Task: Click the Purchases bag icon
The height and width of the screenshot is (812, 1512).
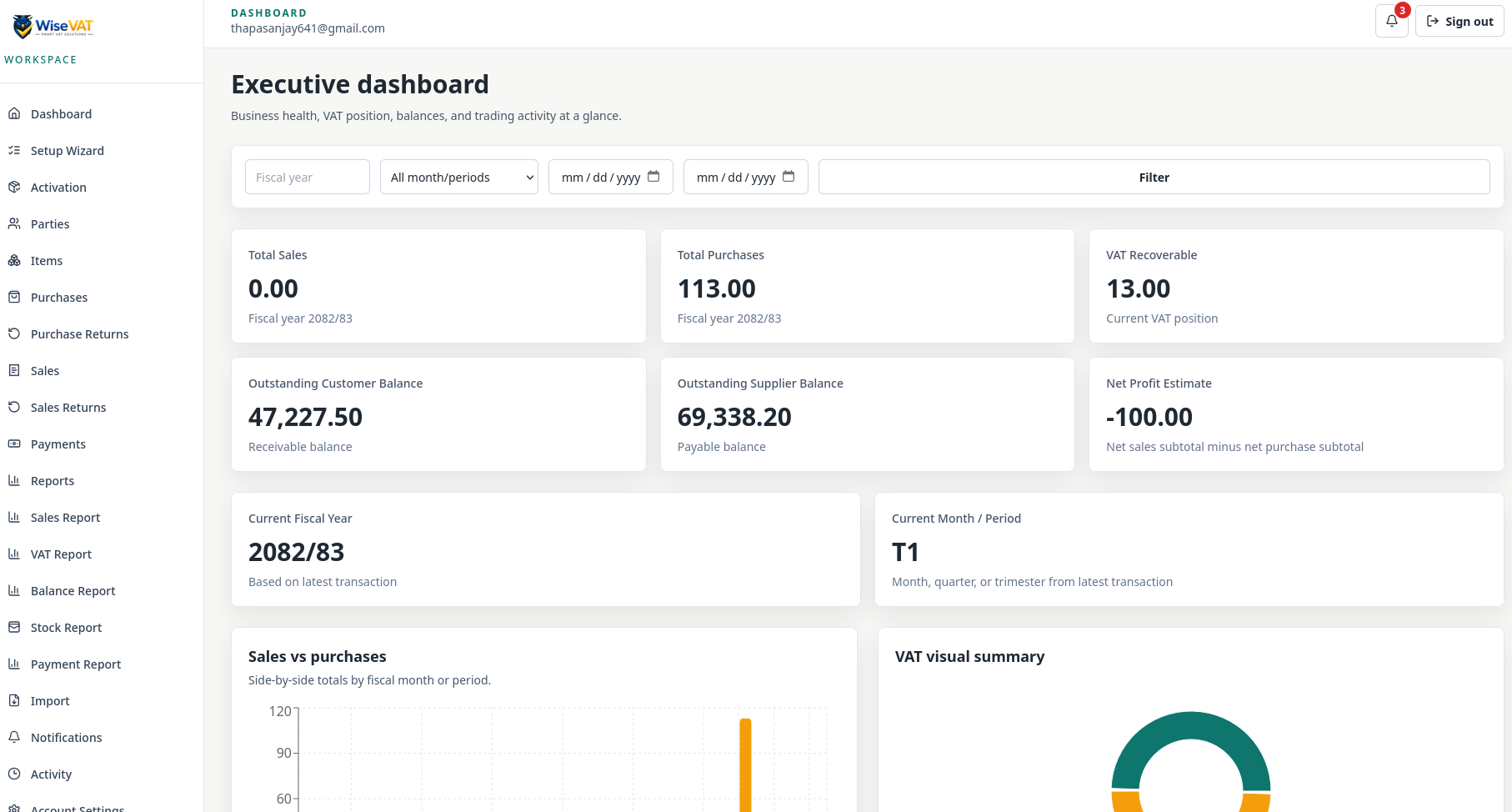Action: 14,297
